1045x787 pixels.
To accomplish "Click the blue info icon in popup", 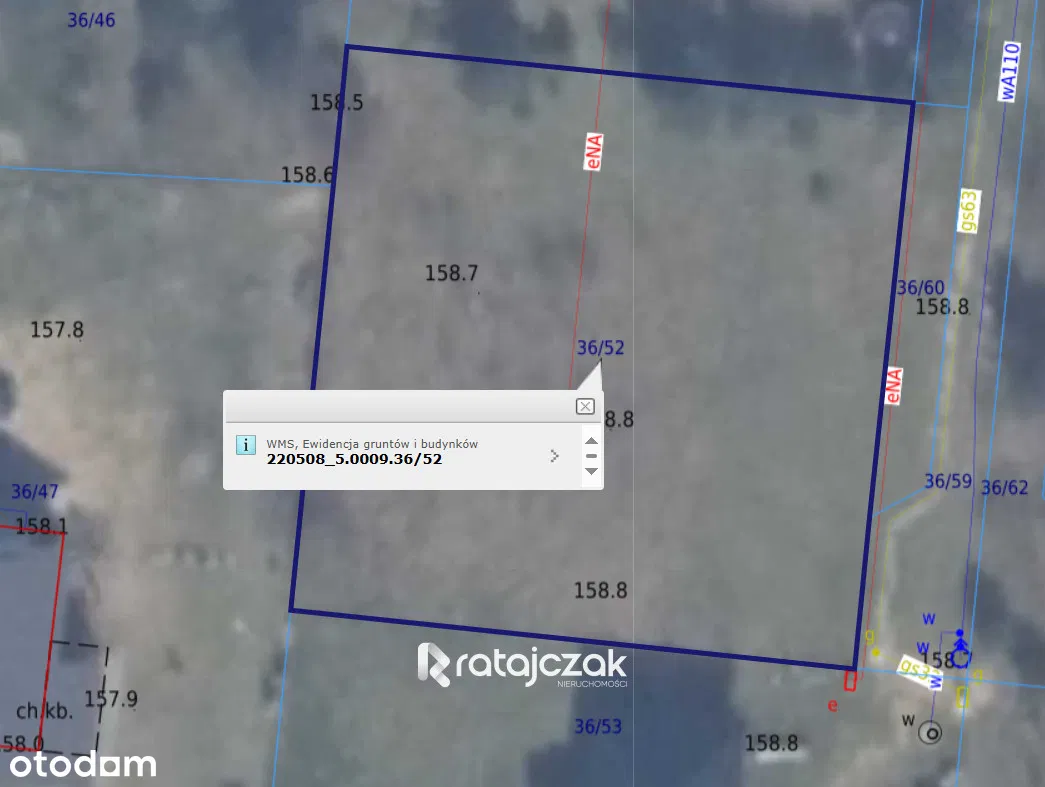I will click(x=245, y=445).
